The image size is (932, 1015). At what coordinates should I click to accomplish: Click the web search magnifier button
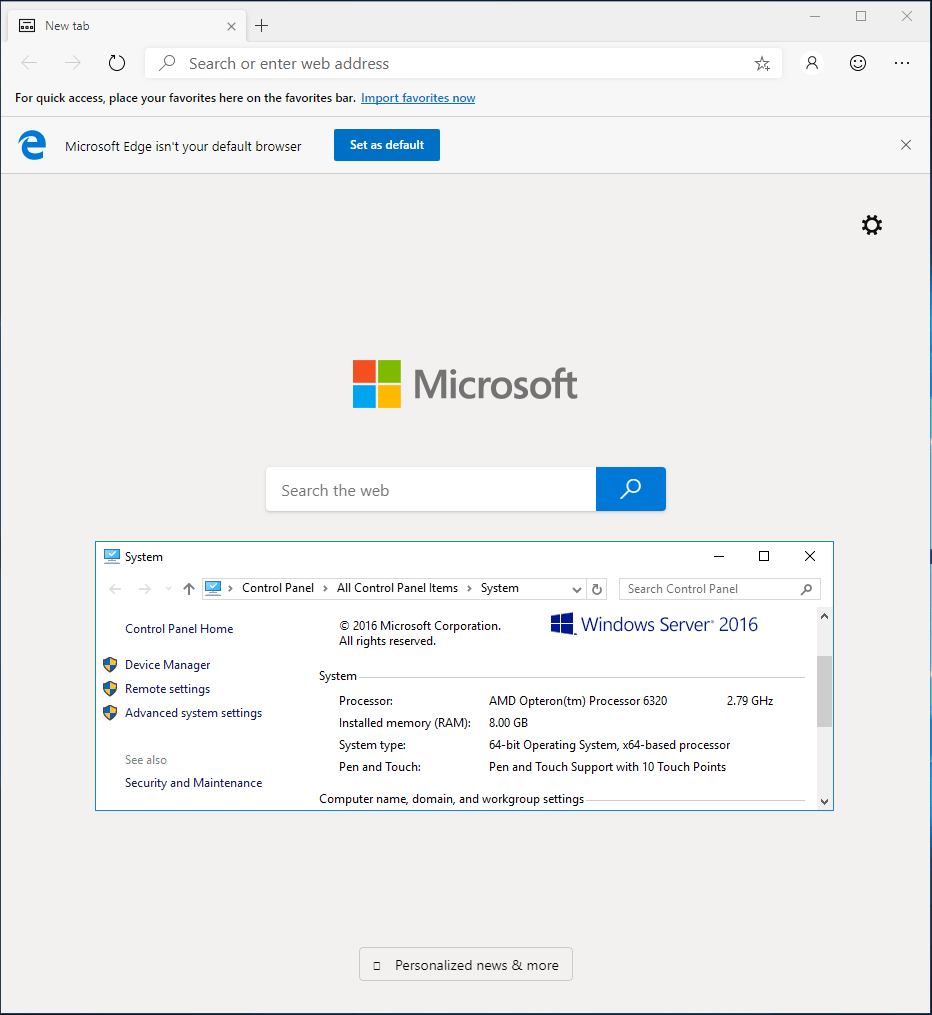point(630,489)
